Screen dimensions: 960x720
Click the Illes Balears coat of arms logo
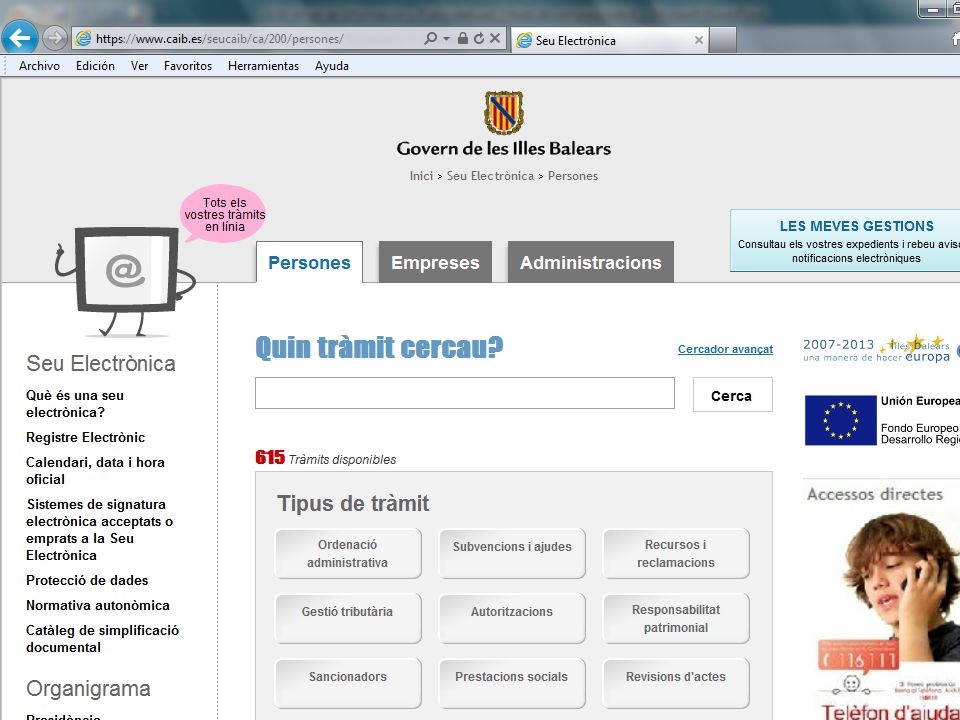pos(503,113)
